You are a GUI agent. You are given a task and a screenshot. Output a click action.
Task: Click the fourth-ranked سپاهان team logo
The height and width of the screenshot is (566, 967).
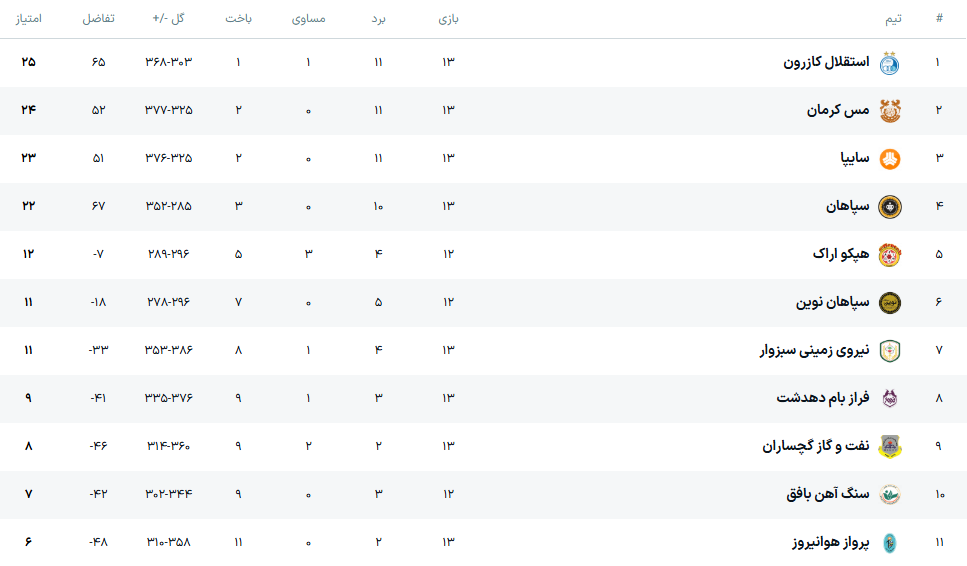click(889, 207)
